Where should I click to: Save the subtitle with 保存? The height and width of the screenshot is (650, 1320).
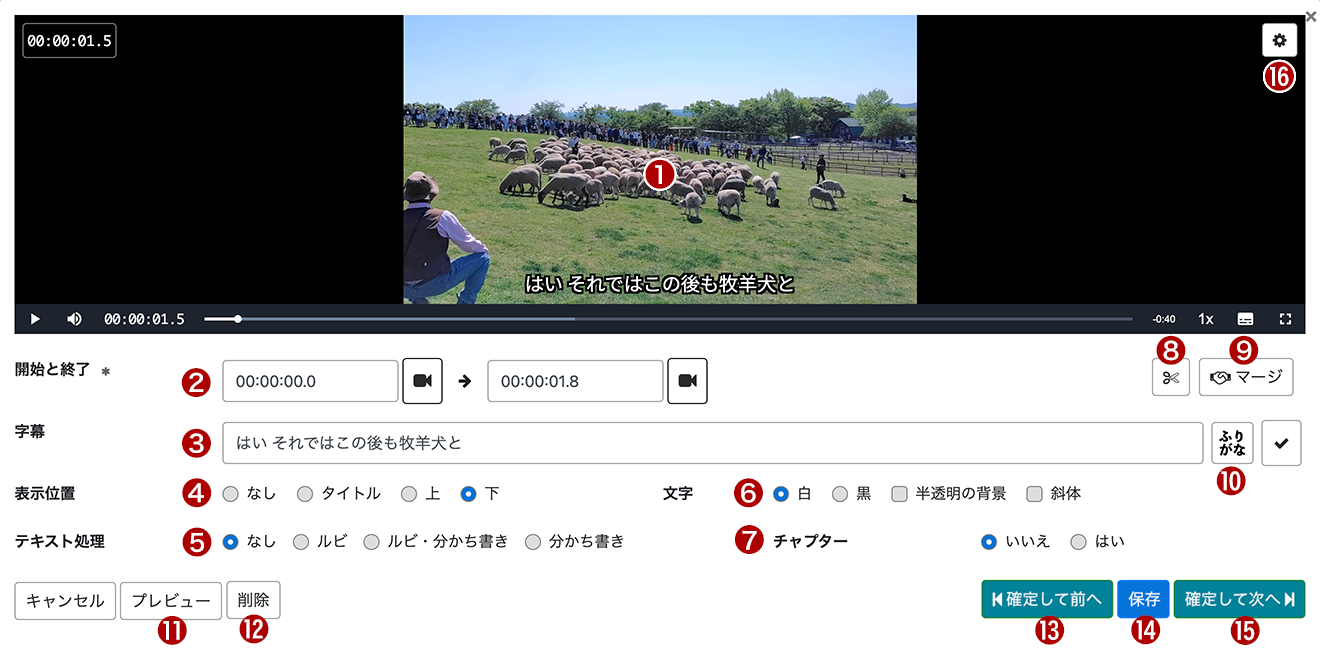coord(1143,598)
